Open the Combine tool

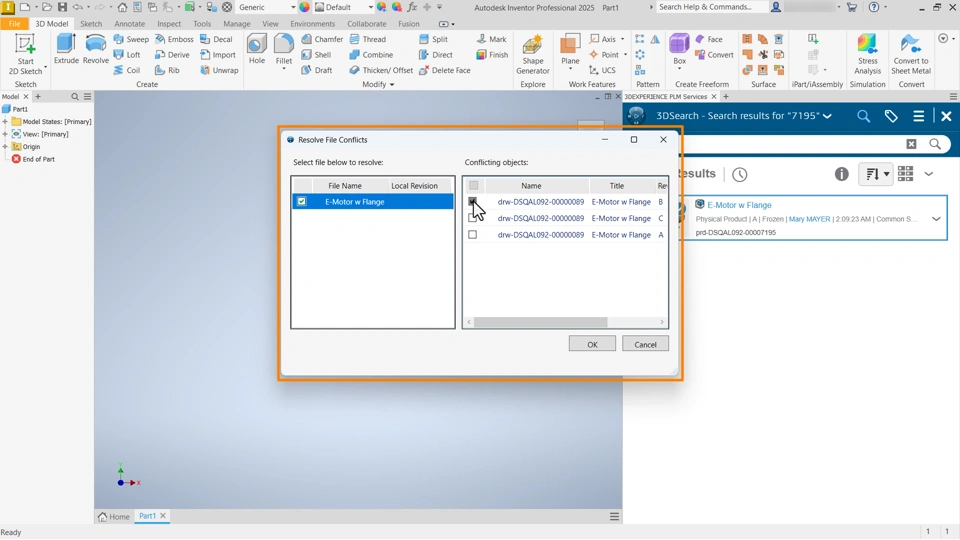coord(371,54)
